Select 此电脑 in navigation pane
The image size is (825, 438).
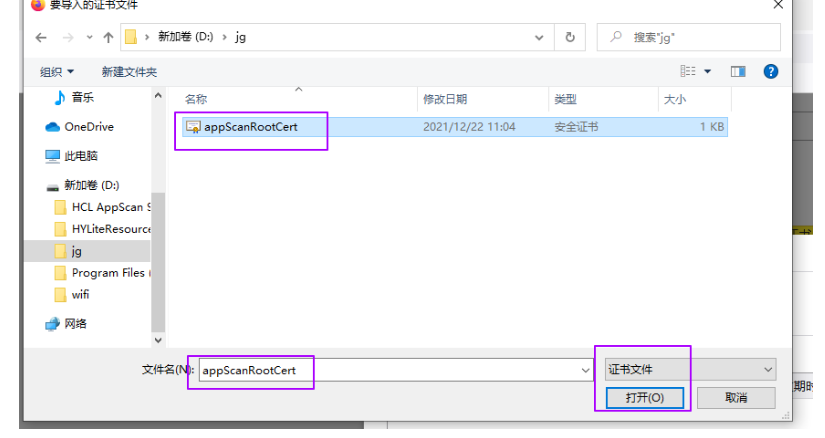(x=72, y=156)
